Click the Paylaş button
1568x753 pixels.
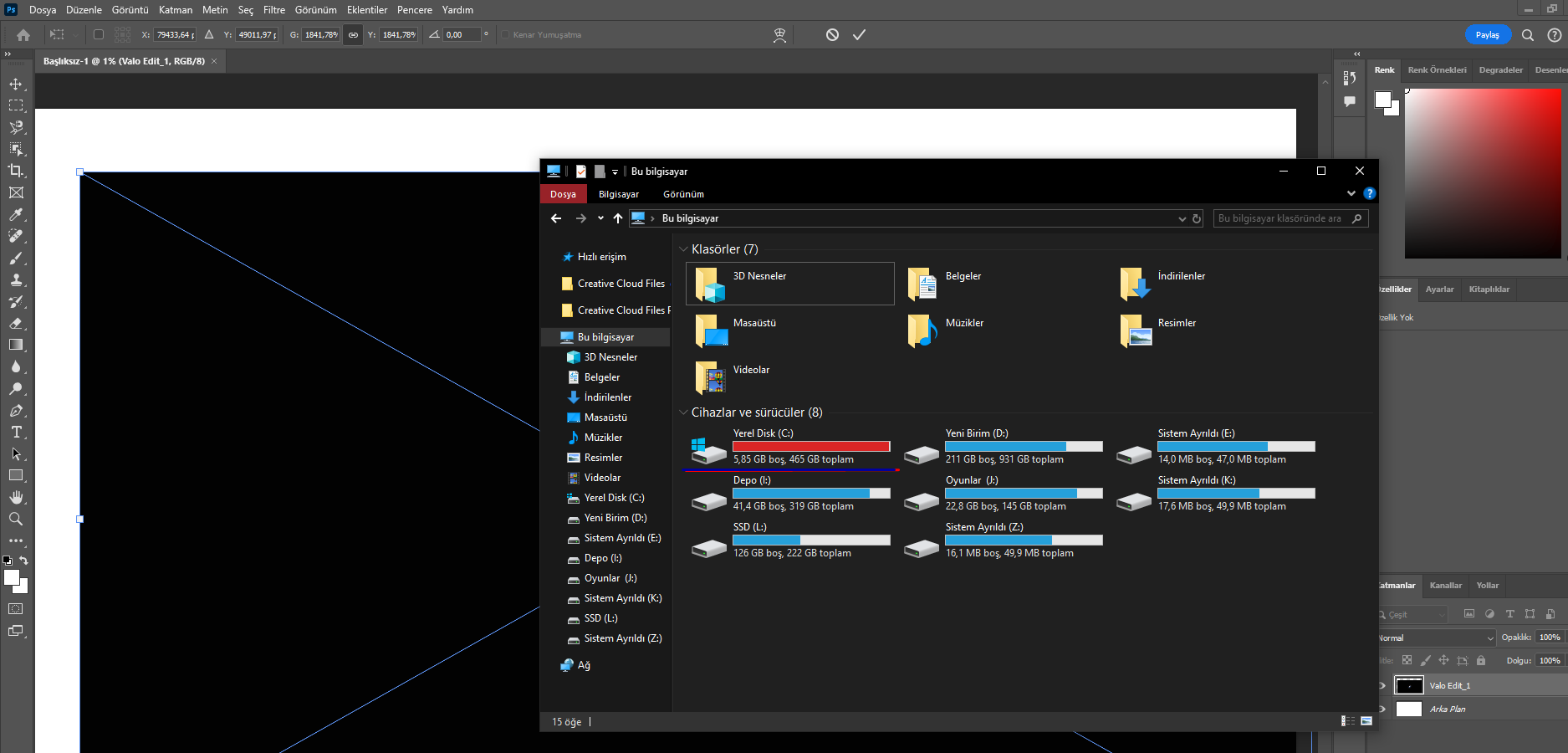pos(1487,34)
